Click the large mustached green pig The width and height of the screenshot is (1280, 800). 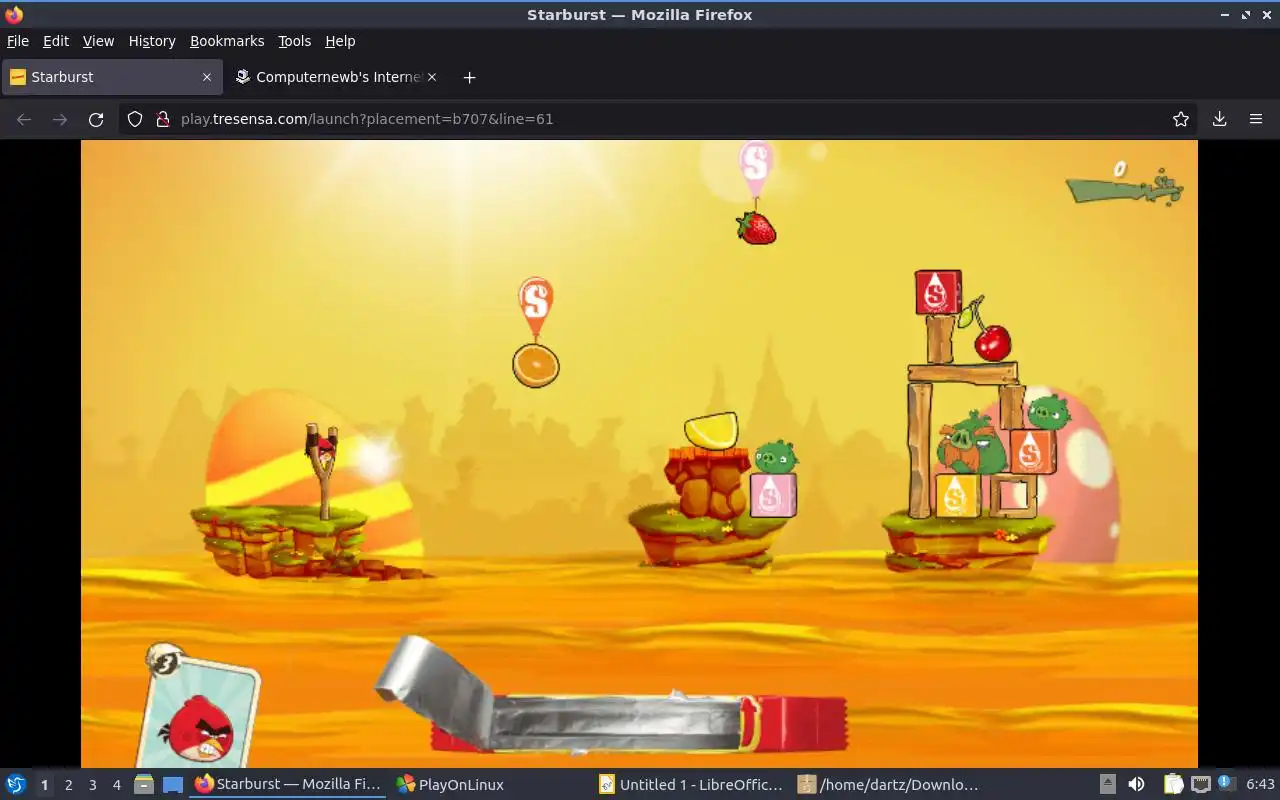[972, 445]
